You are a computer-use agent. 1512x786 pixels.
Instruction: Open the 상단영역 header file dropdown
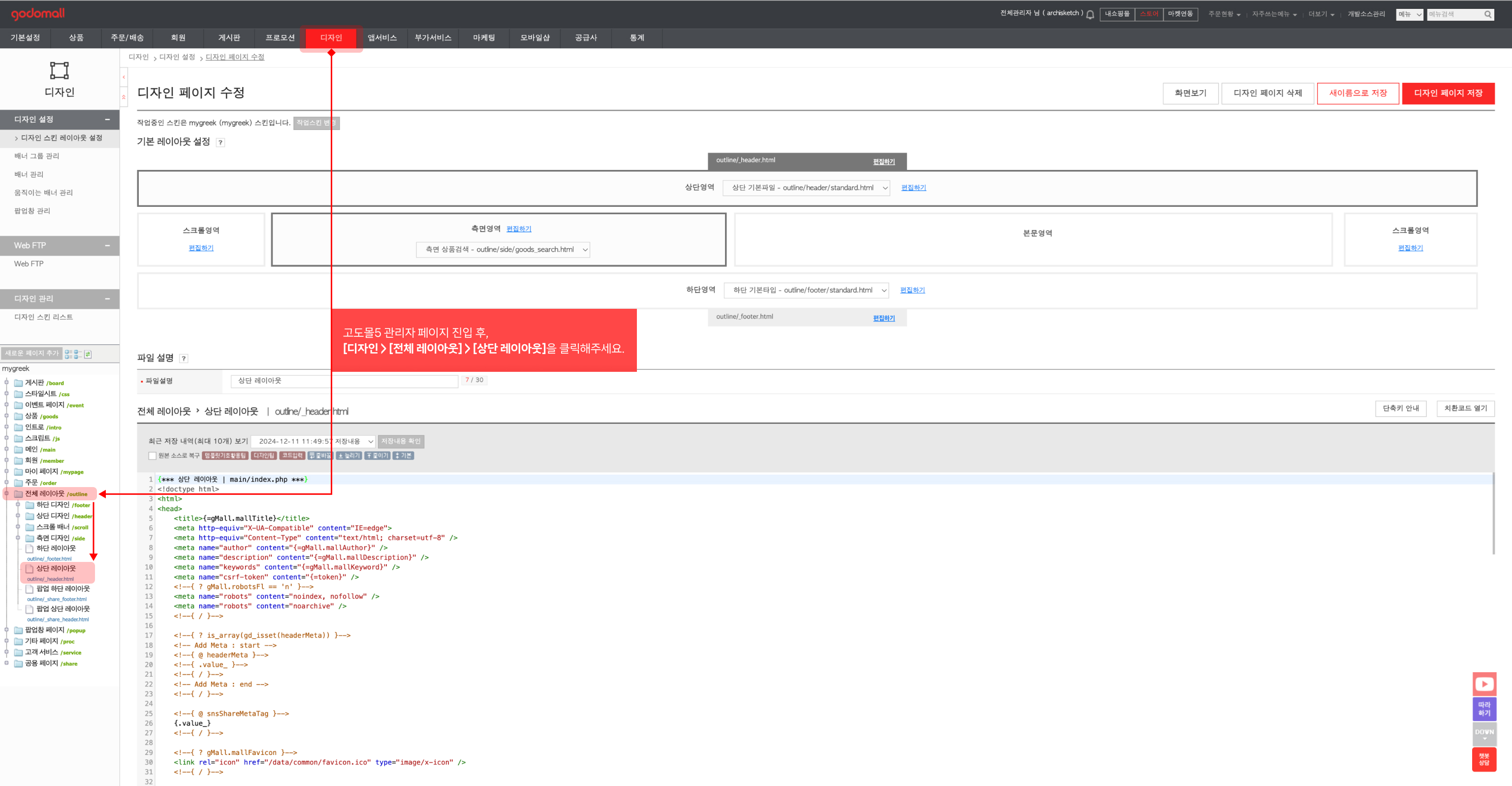click(x=807, y=188)
